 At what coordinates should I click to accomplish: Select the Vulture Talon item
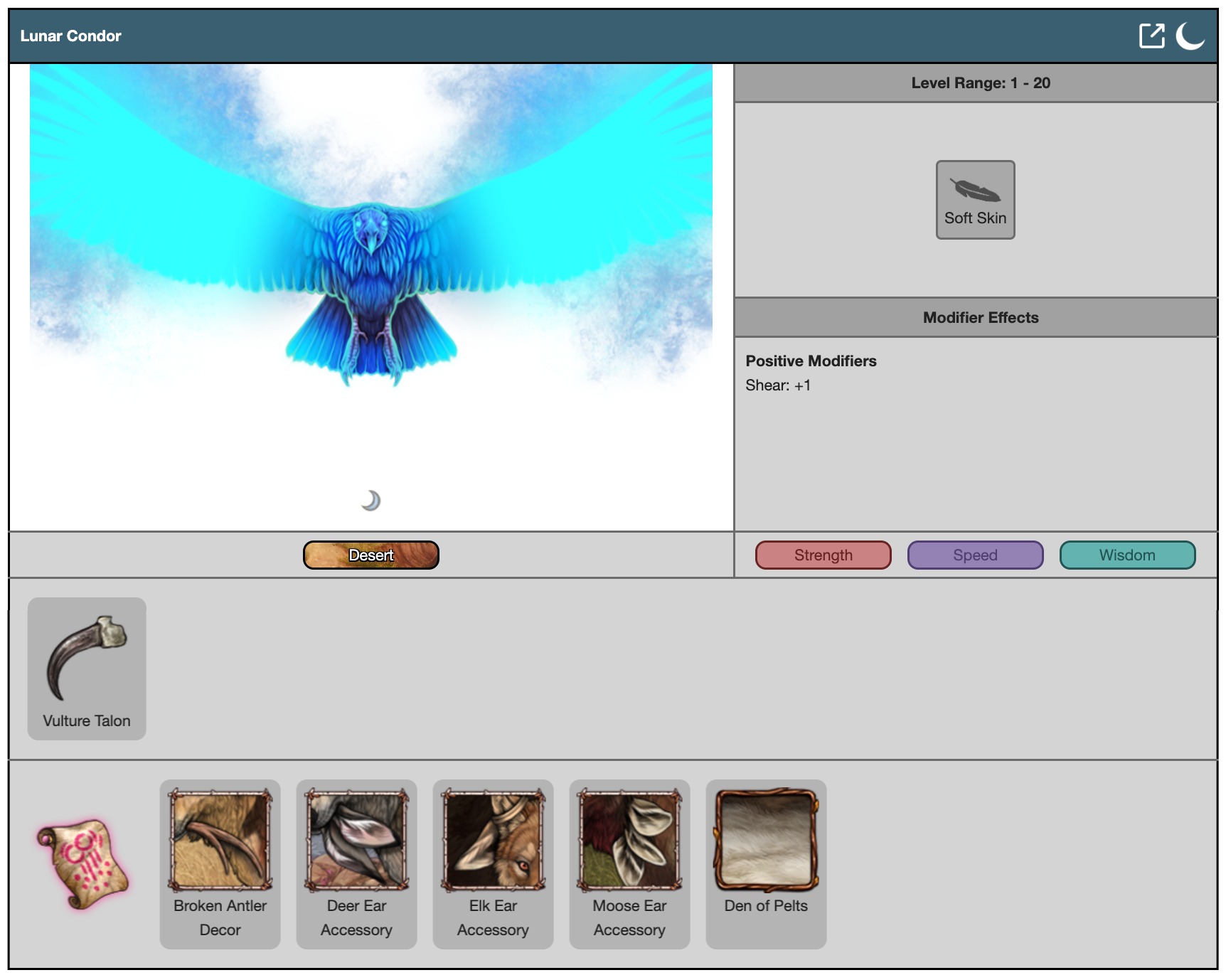[x=87, y=668]
